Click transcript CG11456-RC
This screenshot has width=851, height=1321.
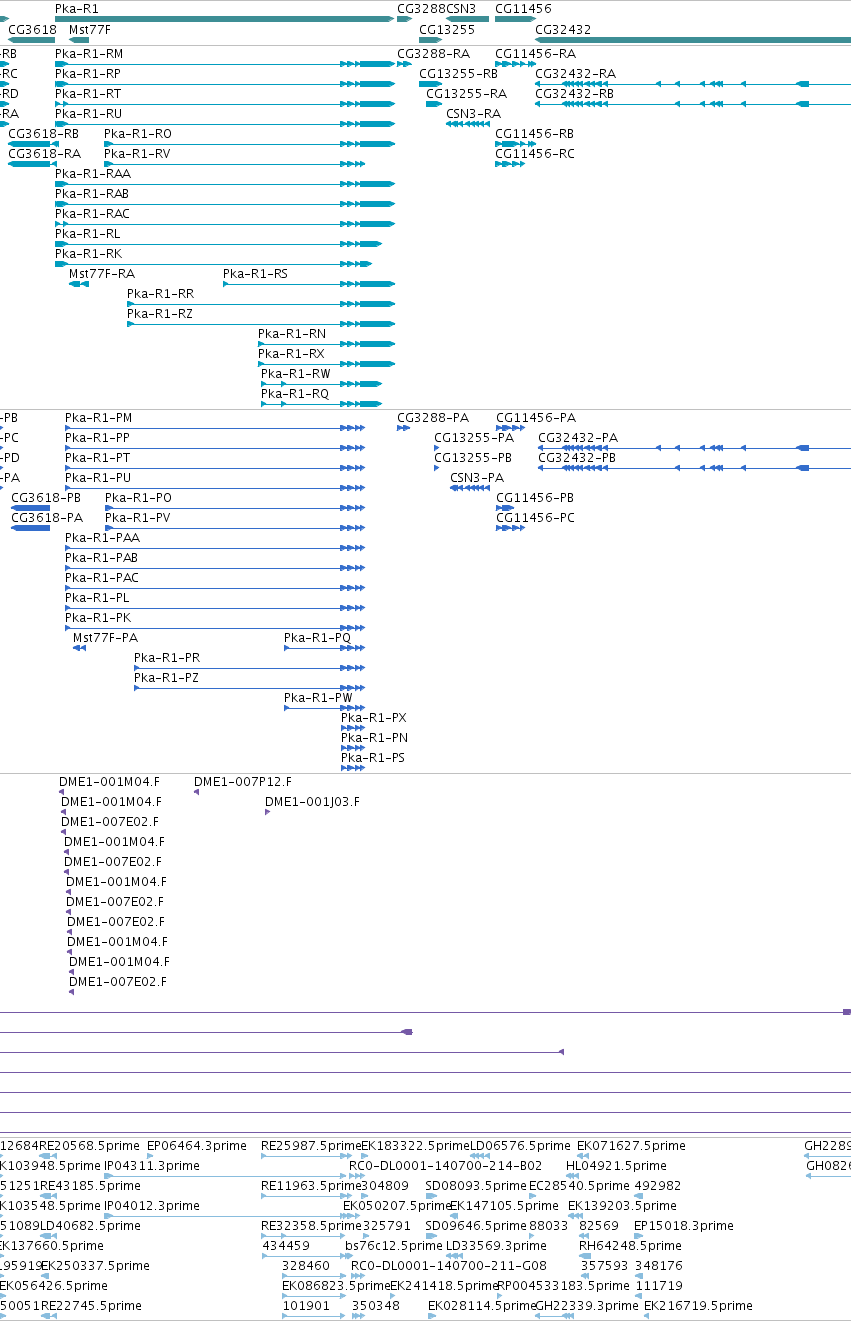[535, 154]
